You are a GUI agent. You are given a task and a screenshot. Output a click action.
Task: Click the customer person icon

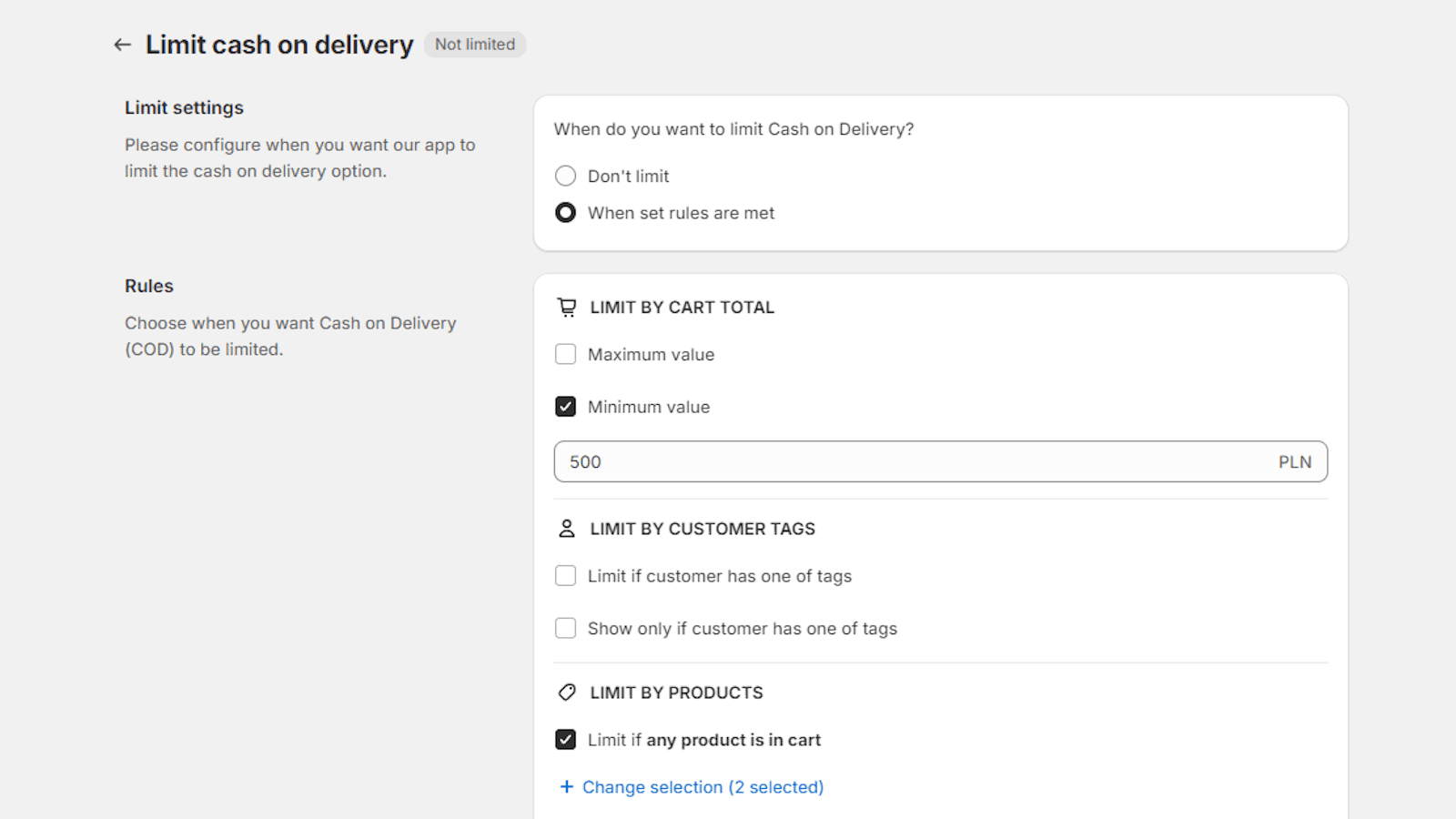click(x=566, y=529)
